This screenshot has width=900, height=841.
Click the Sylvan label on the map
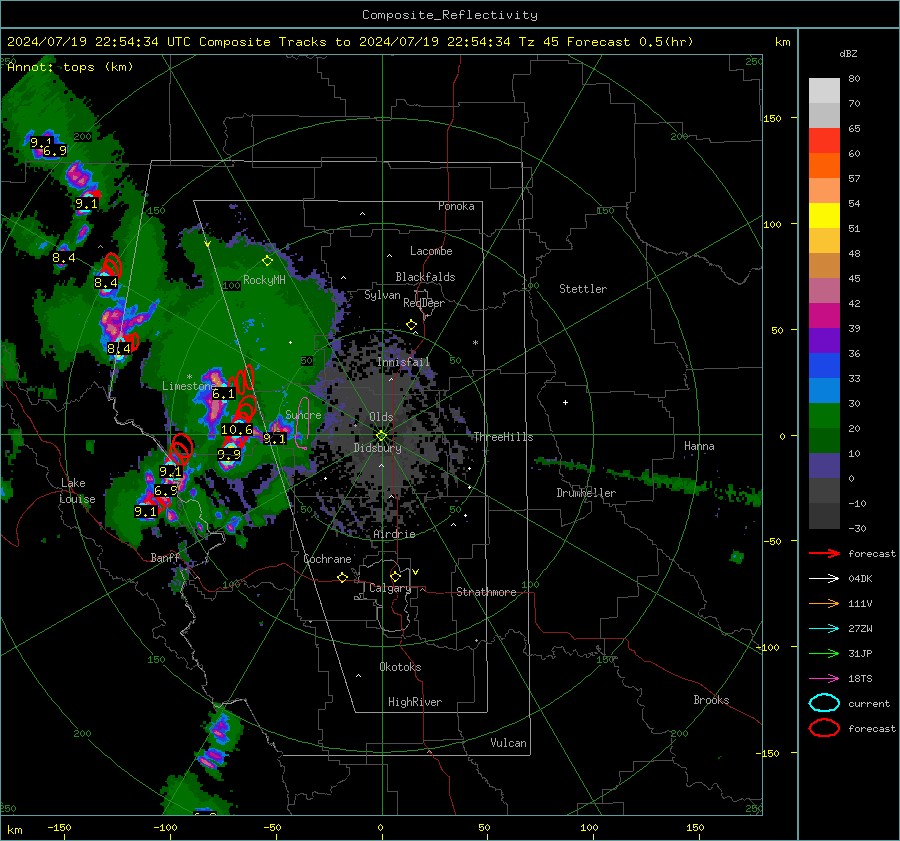[x=382, y=295]
